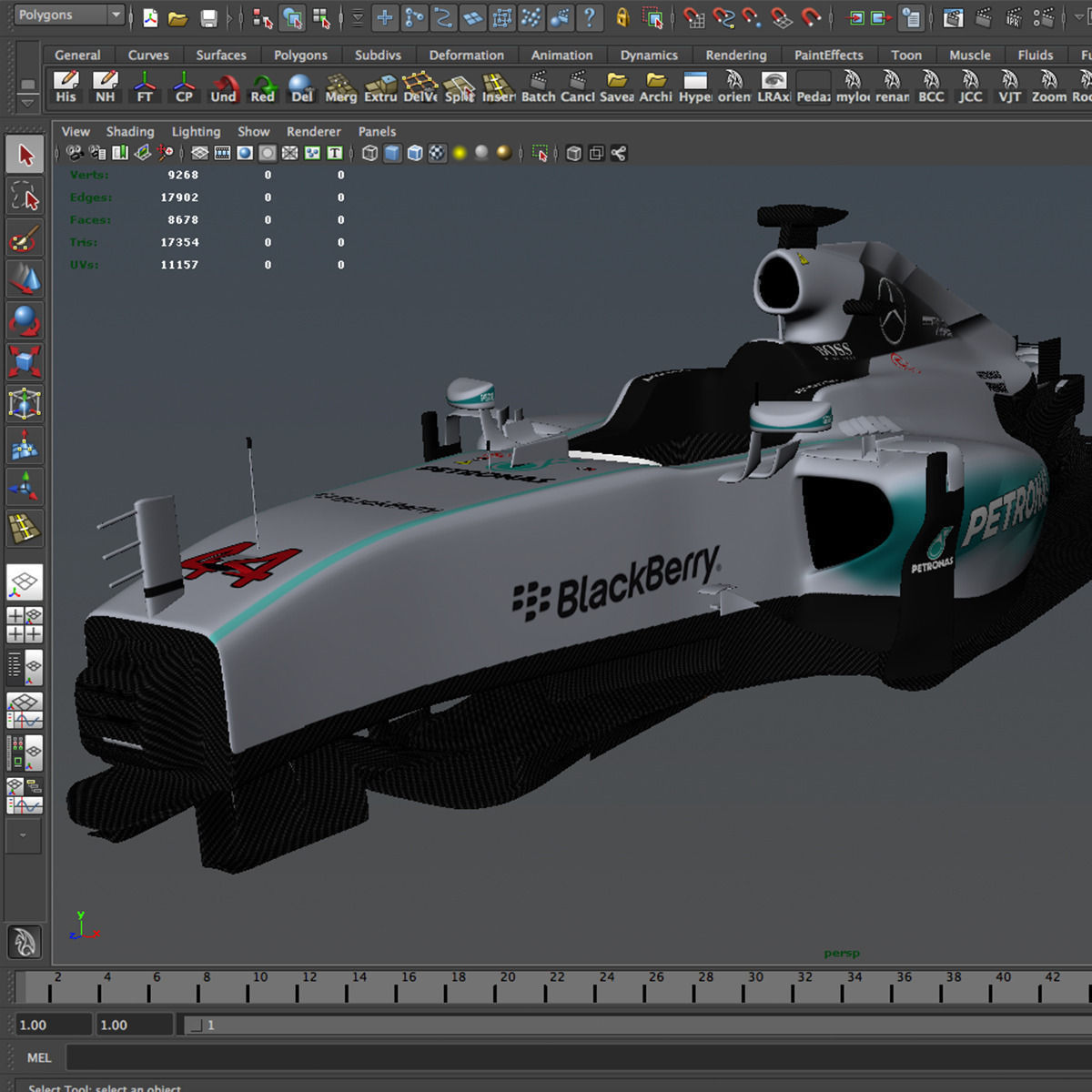
Task: Switch to the General shelf tab
Action: (77, 55)
